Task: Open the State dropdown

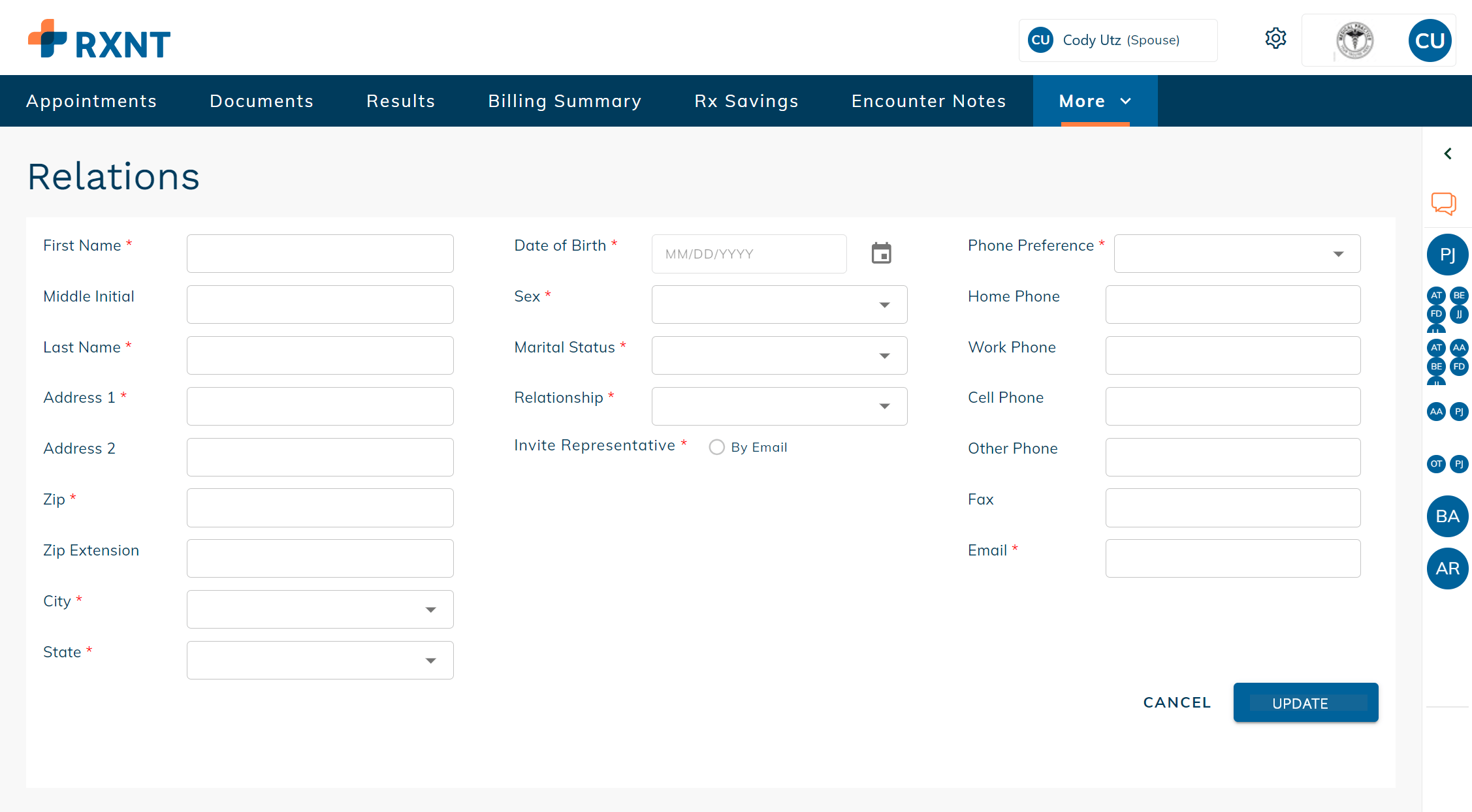Action: [x=320, y=661]
